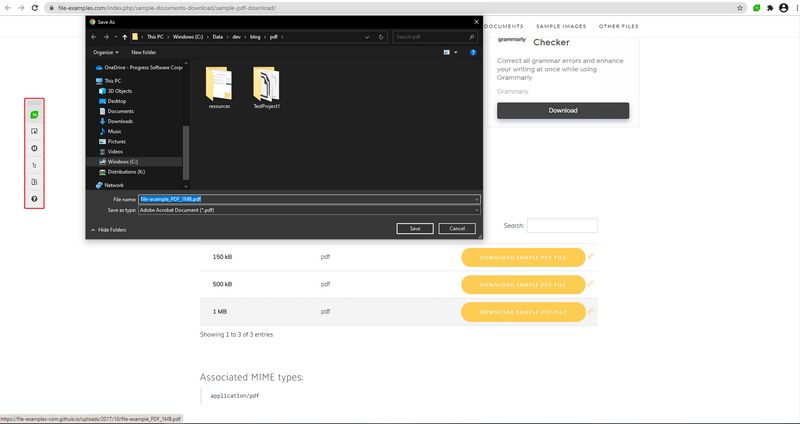Select OneDrive - Progress Software in navigation tree
800x424 pixels.
(139, 67)
